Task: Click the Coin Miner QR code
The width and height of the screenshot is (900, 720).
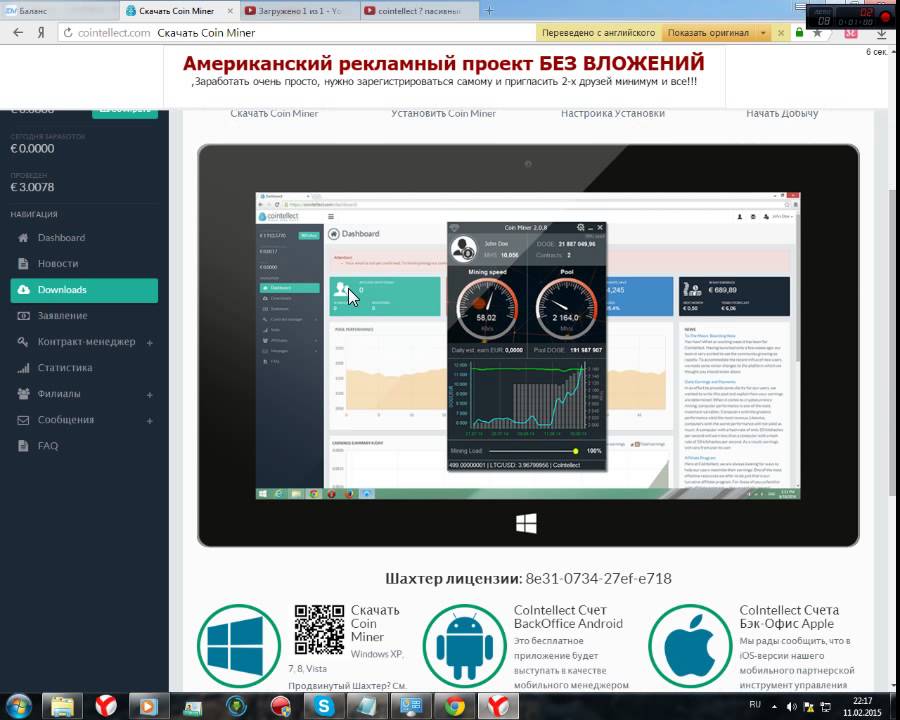Action: pyautogui.click(x=319, y=629)
